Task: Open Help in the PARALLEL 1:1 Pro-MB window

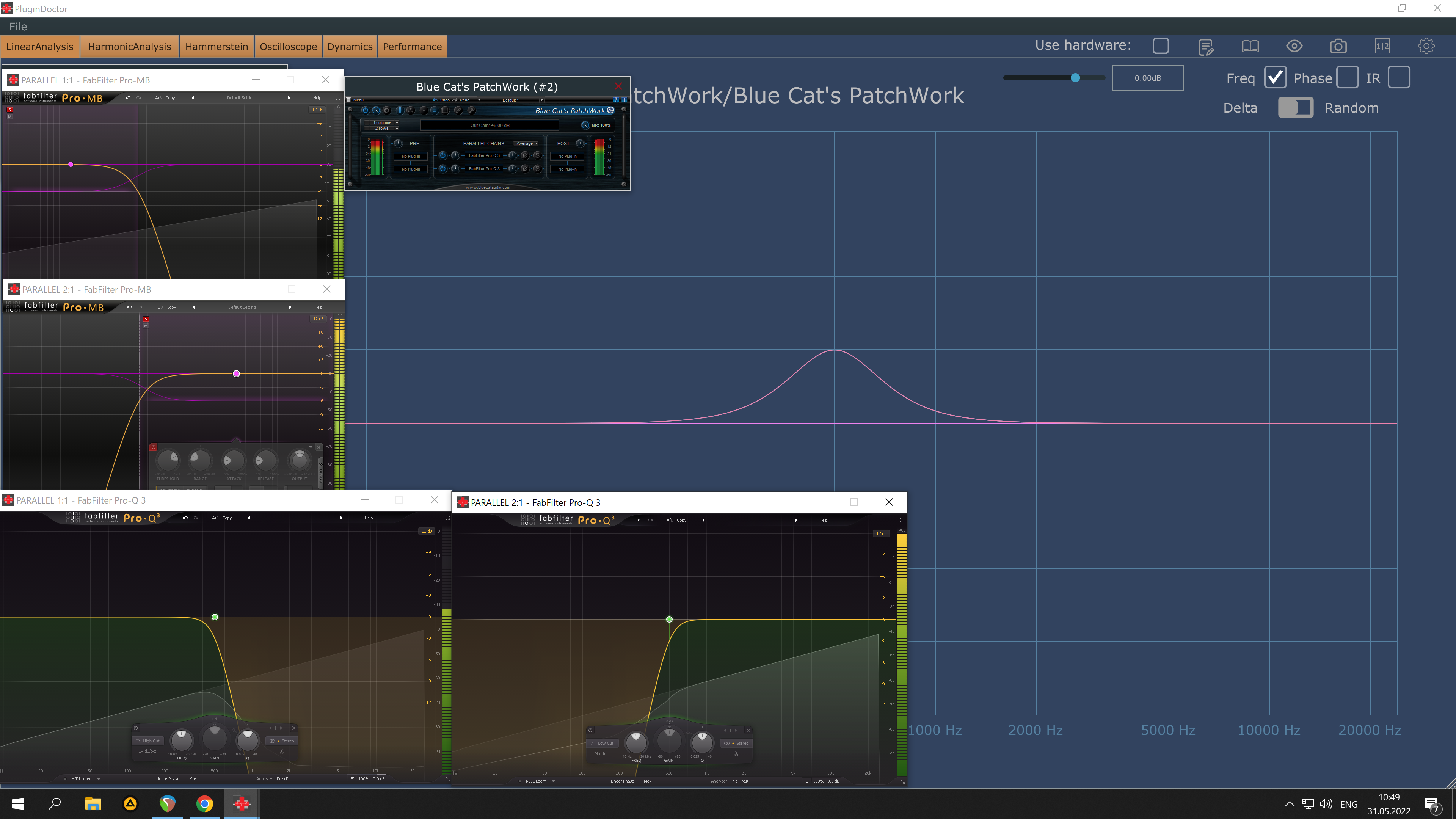Action: 317,98
